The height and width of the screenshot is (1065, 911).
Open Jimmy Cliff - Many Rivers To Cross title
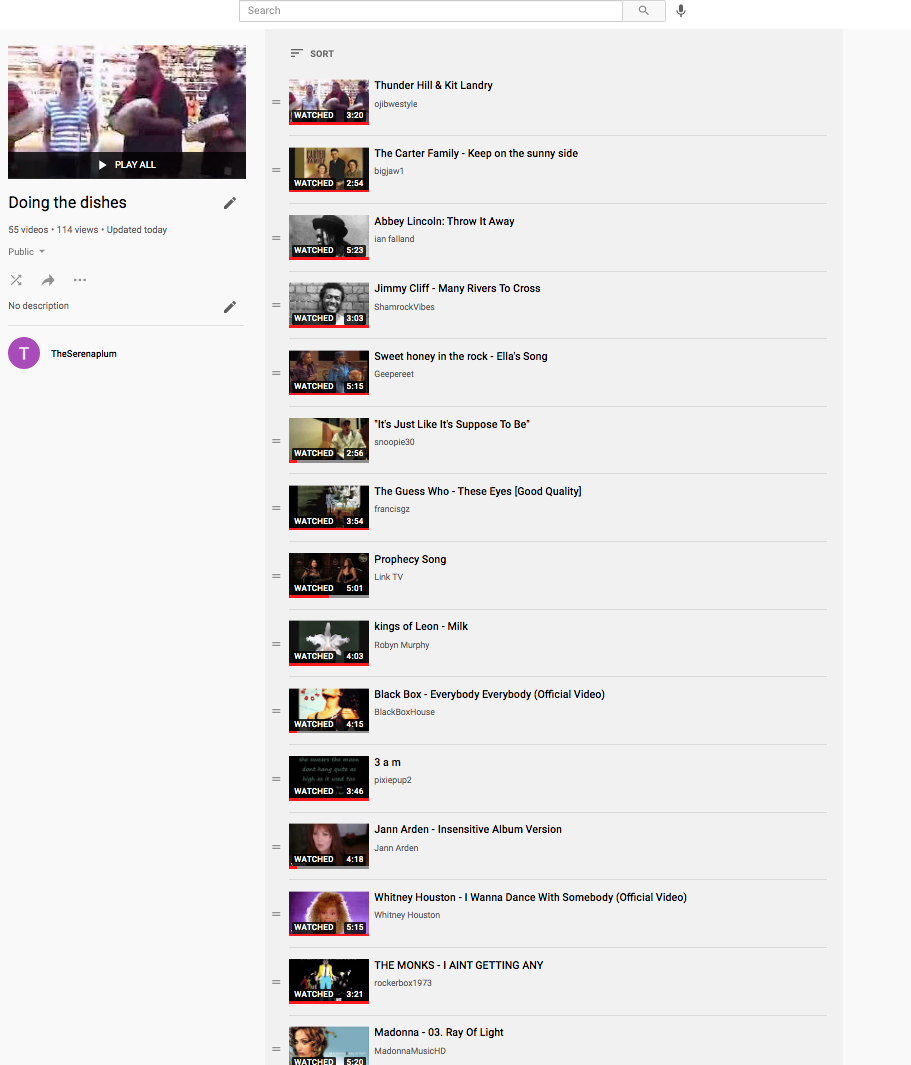(x=457, y=289)
